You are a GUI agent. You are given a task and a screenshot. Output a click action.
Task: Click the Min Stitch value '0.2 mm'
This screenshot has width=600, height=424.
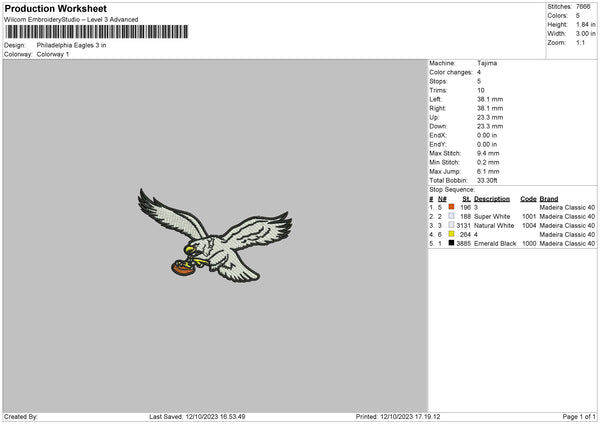pos(488,162)
